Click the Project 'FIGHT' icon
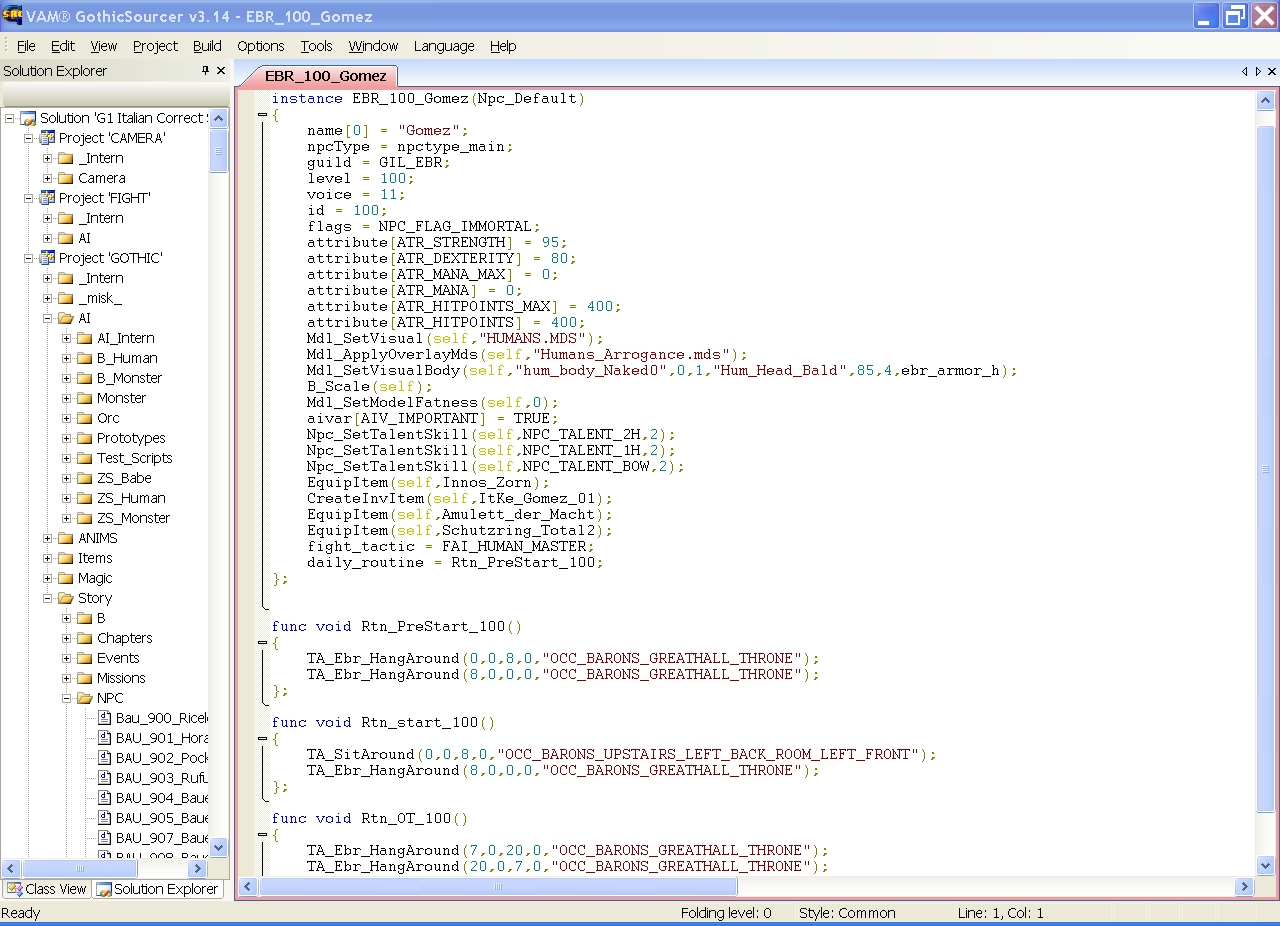The image size is (1280, 926). point(47,198)
